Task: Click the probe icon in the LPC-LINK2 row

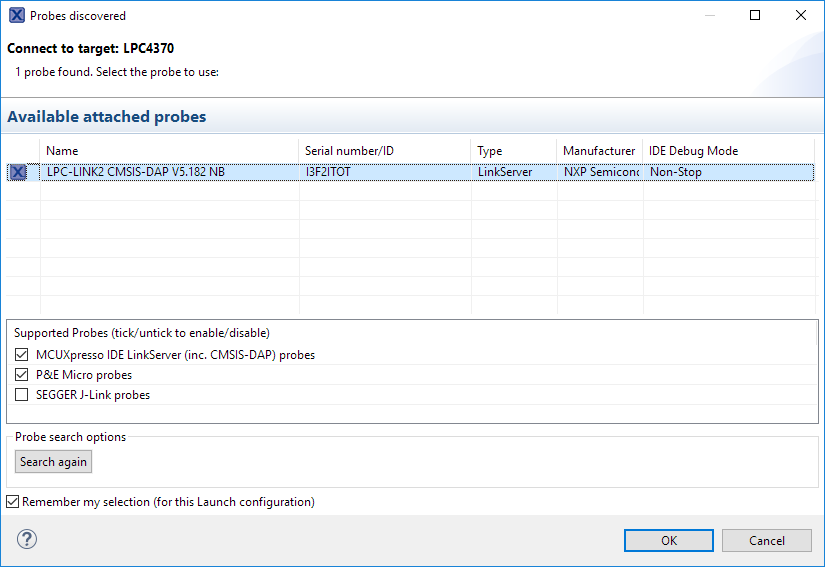Action: click(x=18, y=172)
